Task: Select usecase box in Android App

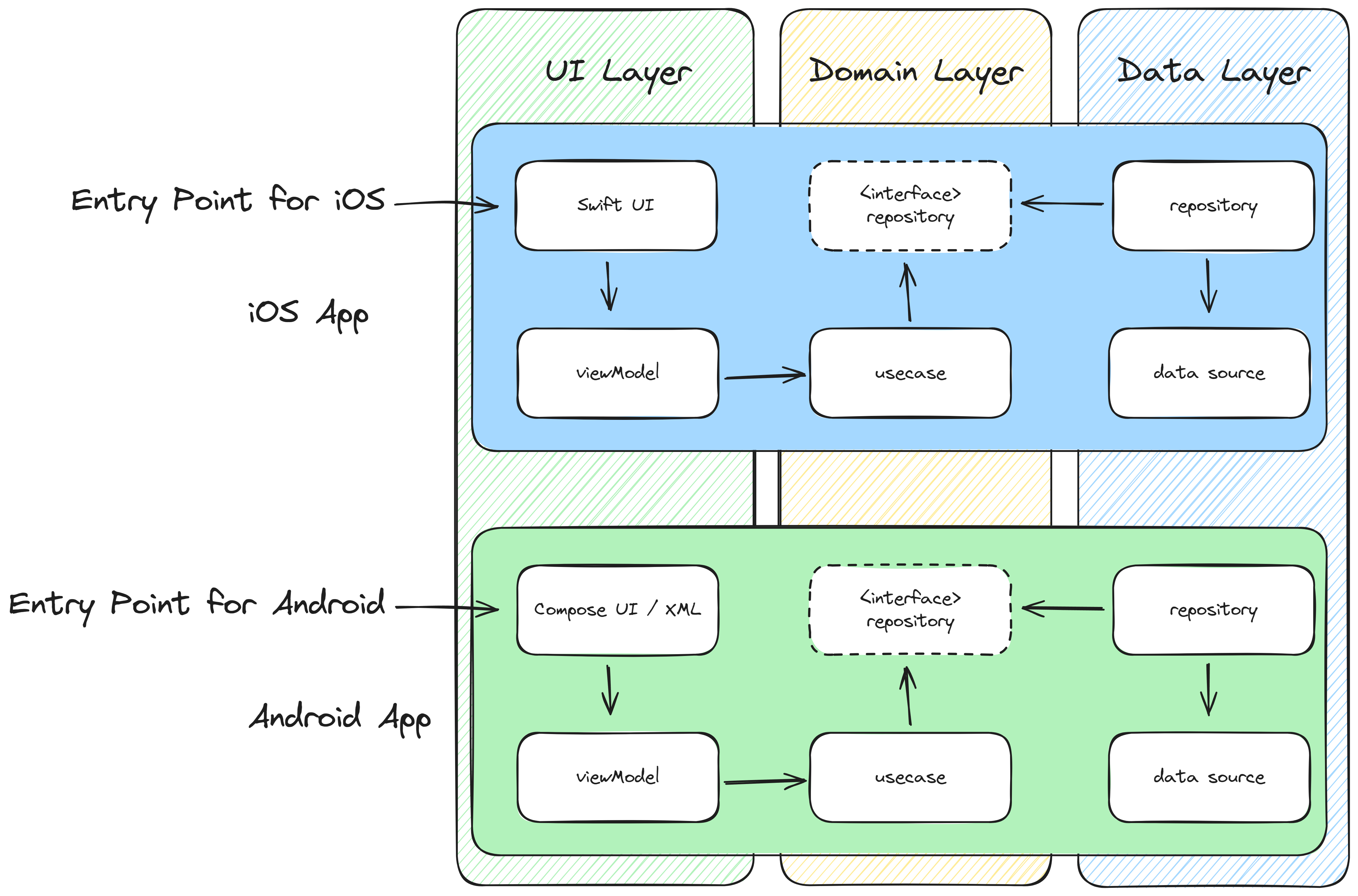Action: (910, 777)
